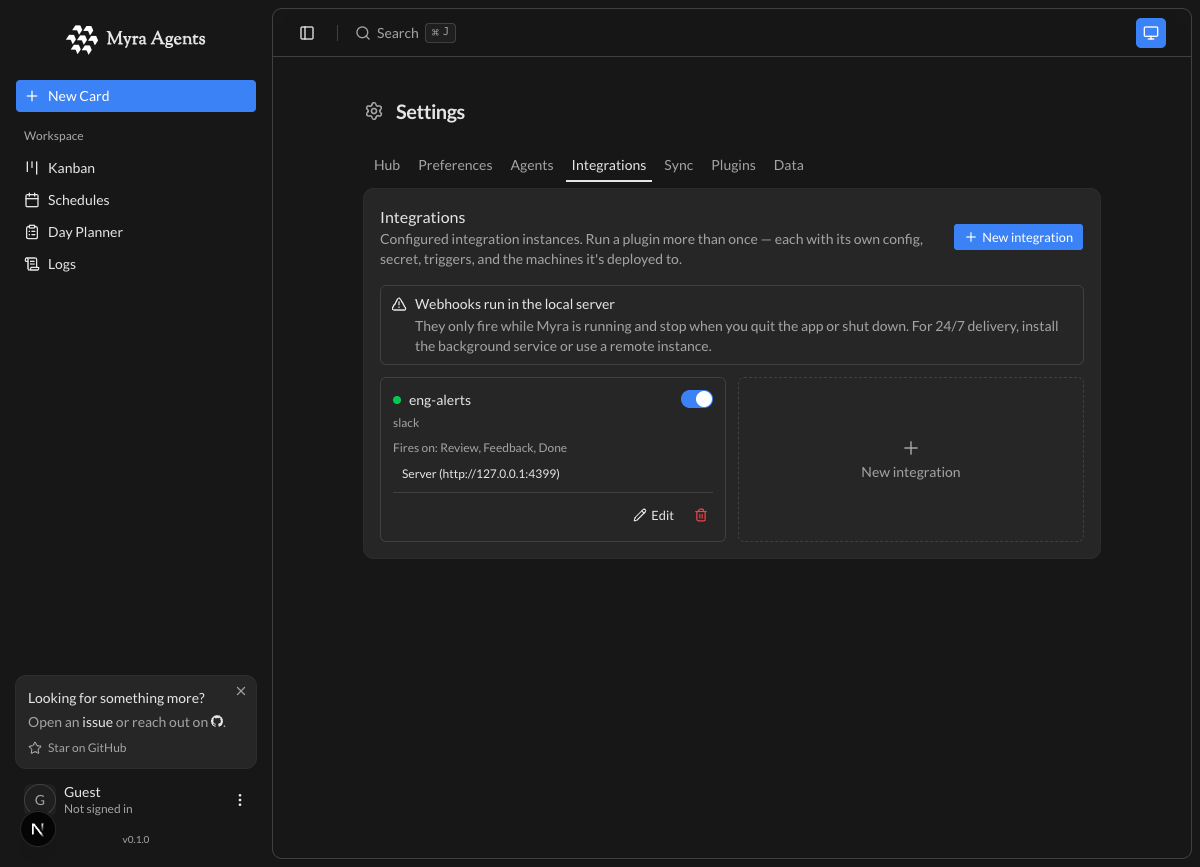
Task: Edit the eng-alerts integration
Action: (x=654, y=515)
